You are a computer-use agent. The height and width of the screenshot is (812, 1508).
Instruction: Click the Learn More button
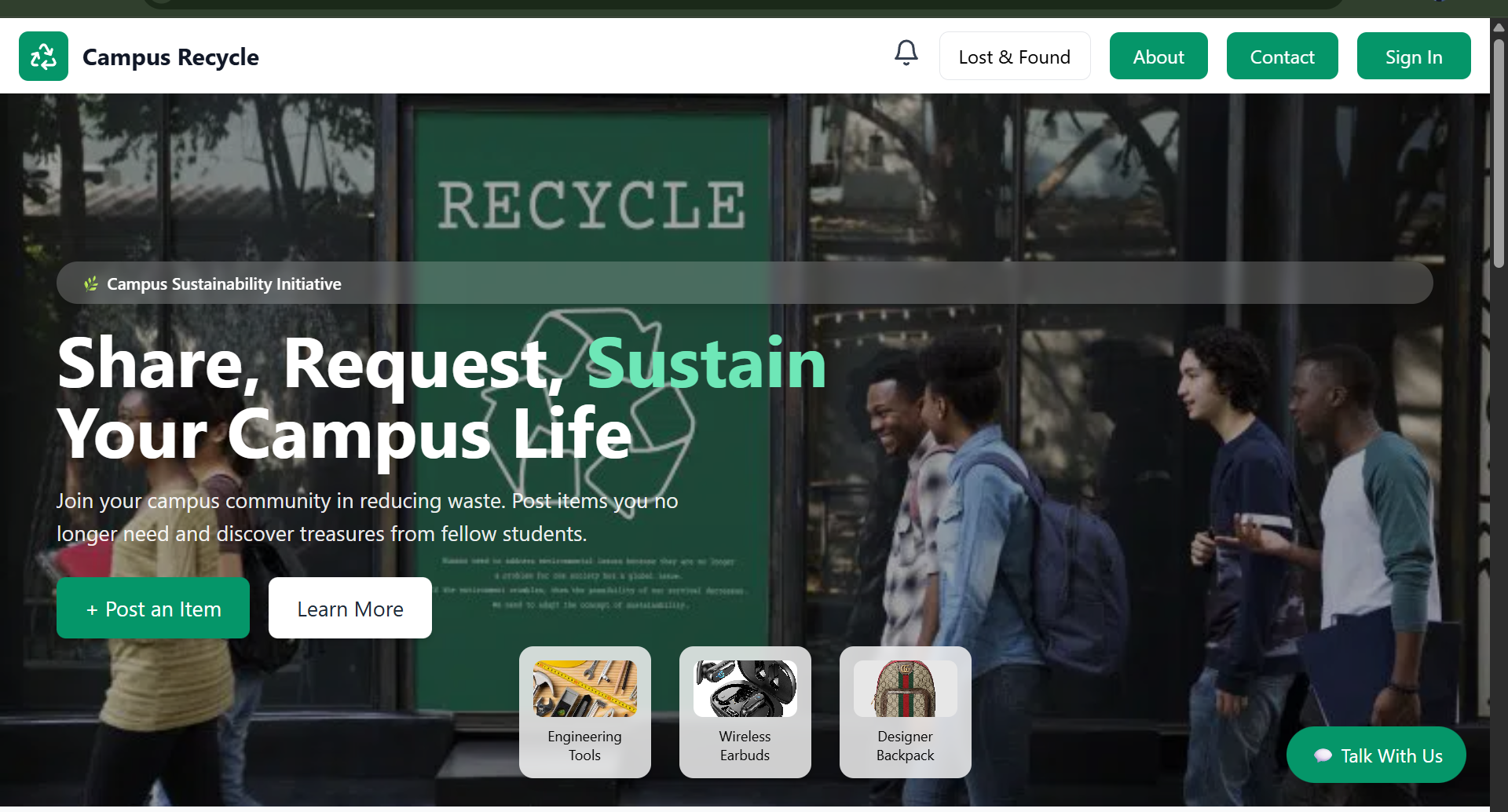350,609
